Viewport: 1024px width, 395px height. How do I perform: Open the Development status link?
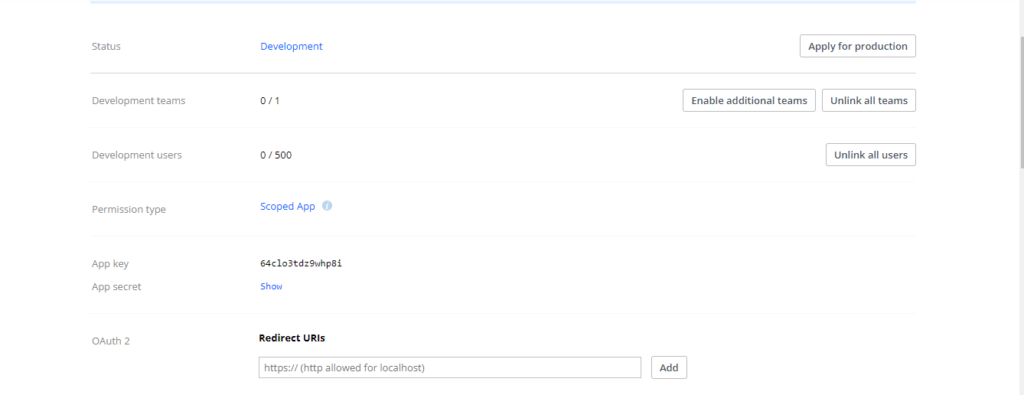(291, 46)
